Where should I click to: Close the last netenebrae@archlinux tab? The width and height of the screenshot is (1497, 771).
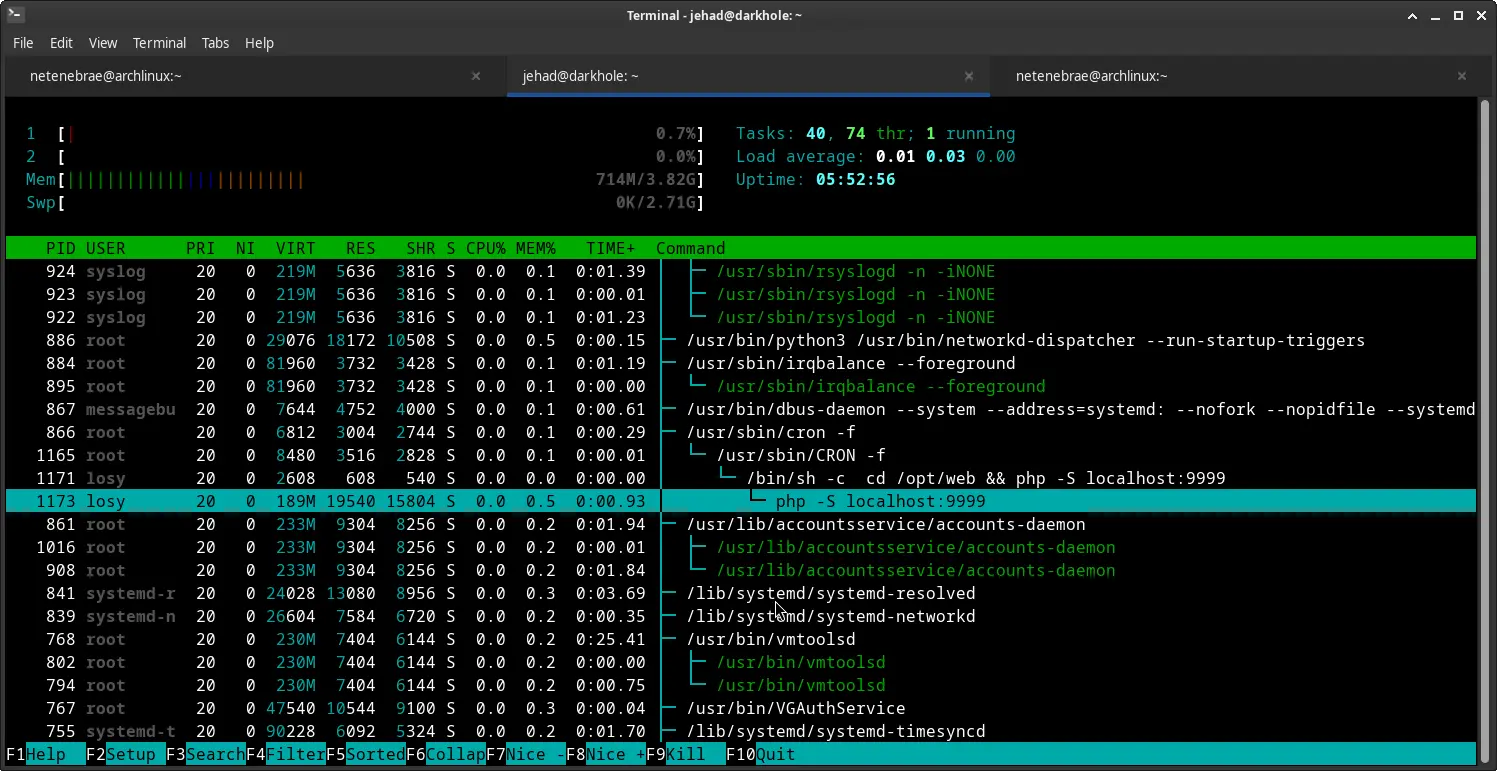[x=1462, y=76]
